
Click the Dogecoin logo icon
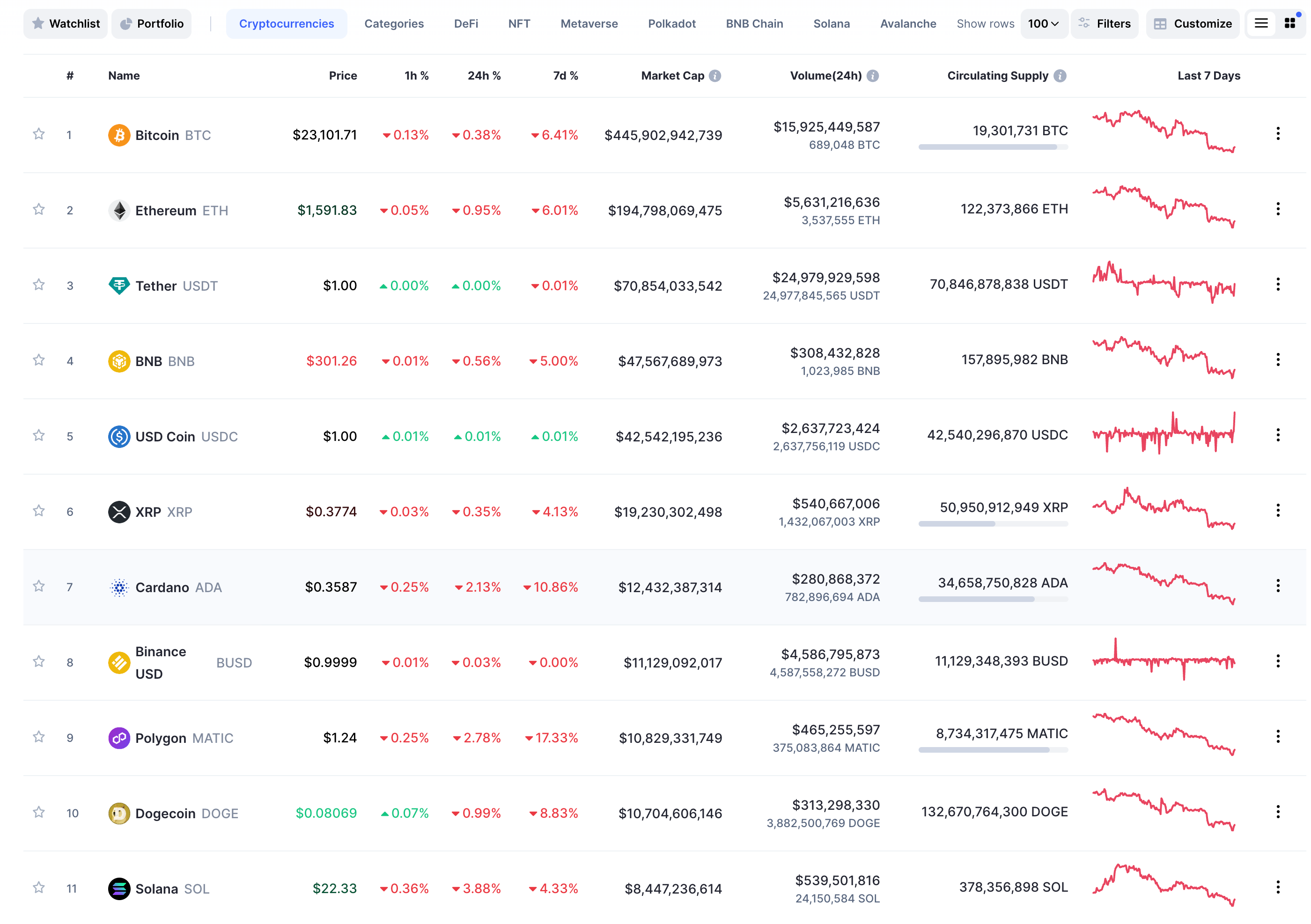point(119,813)
